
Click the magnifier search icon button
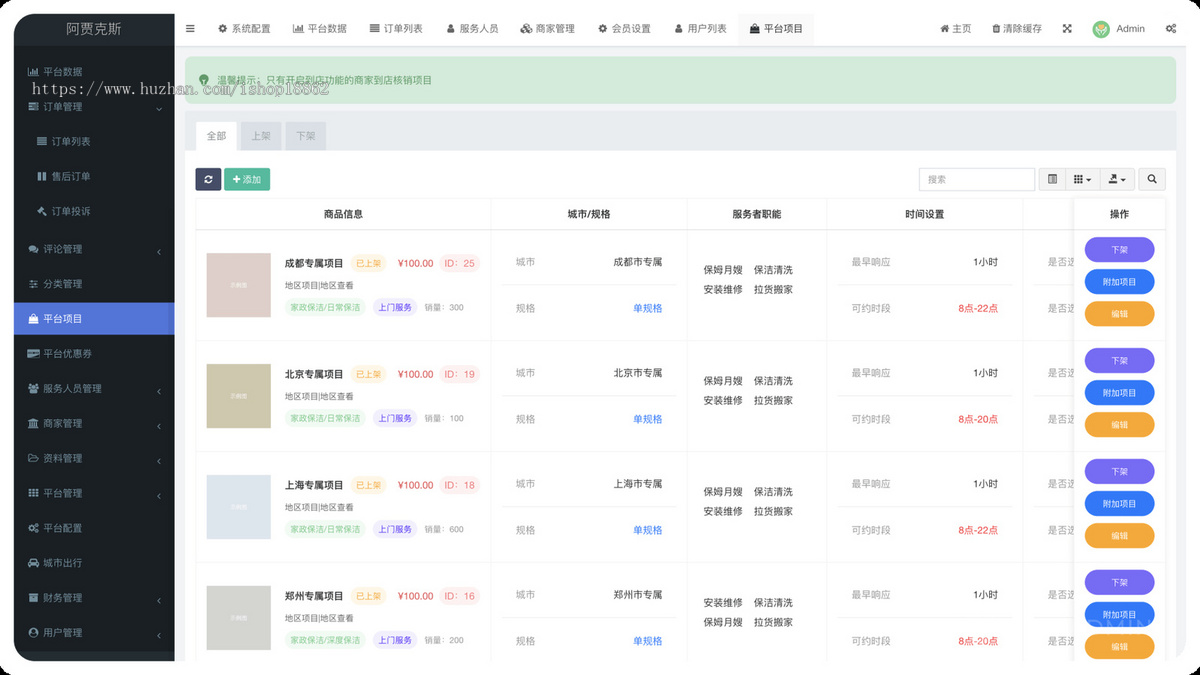pos(1152,179)
